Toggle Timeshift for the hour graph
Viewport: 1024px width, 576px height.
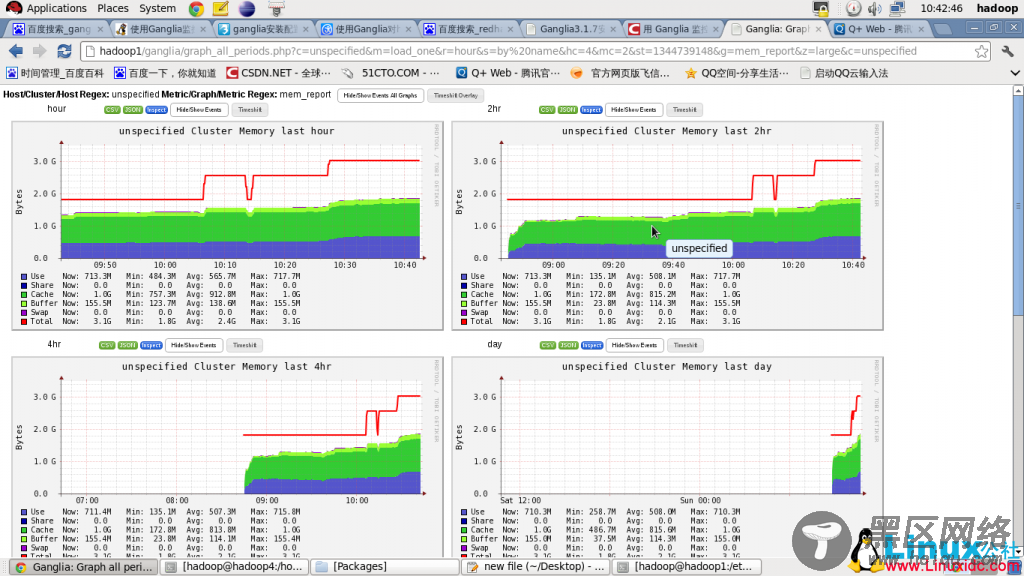[249, 110]
